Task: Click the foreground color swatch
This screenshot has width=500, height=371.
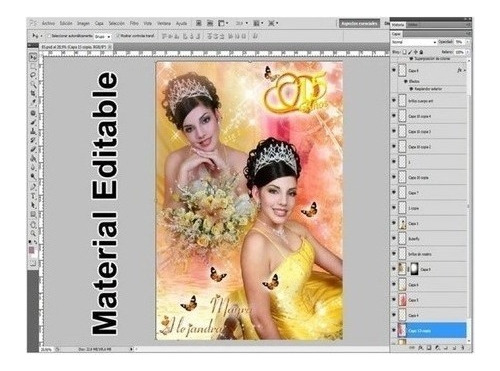Action: click(32, 250)
